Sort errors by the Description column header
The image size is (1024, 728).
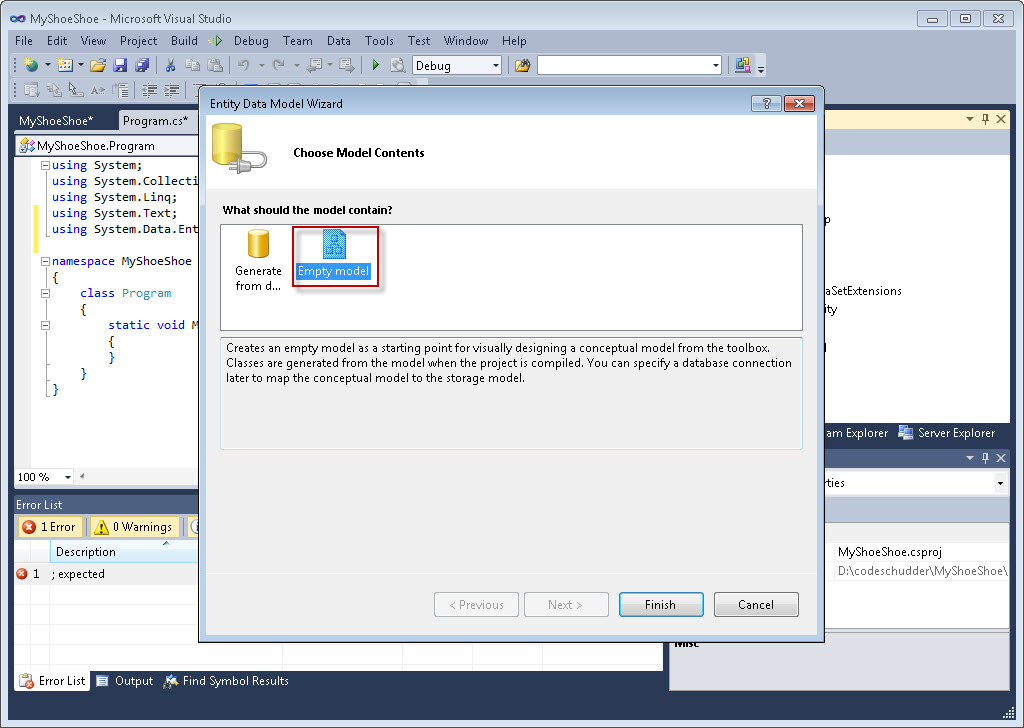click(x=124, y=552)
